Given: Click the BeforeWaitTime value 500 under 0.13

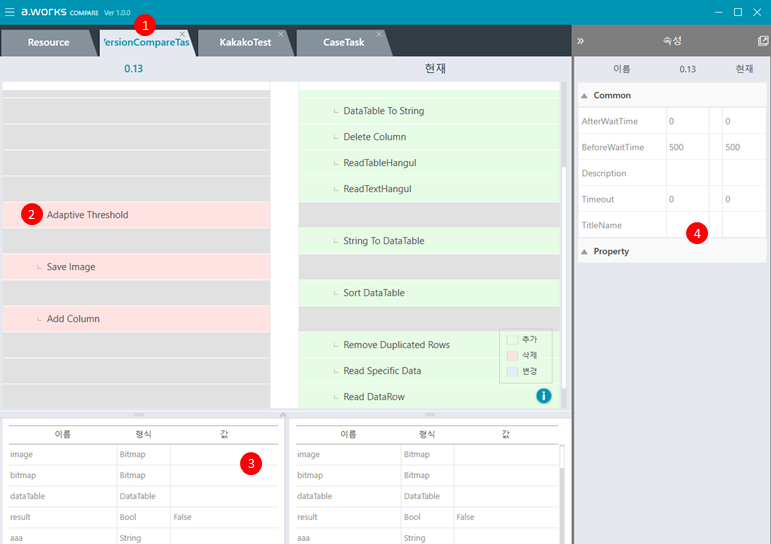Looking at the screenshot, I should 677,147.
